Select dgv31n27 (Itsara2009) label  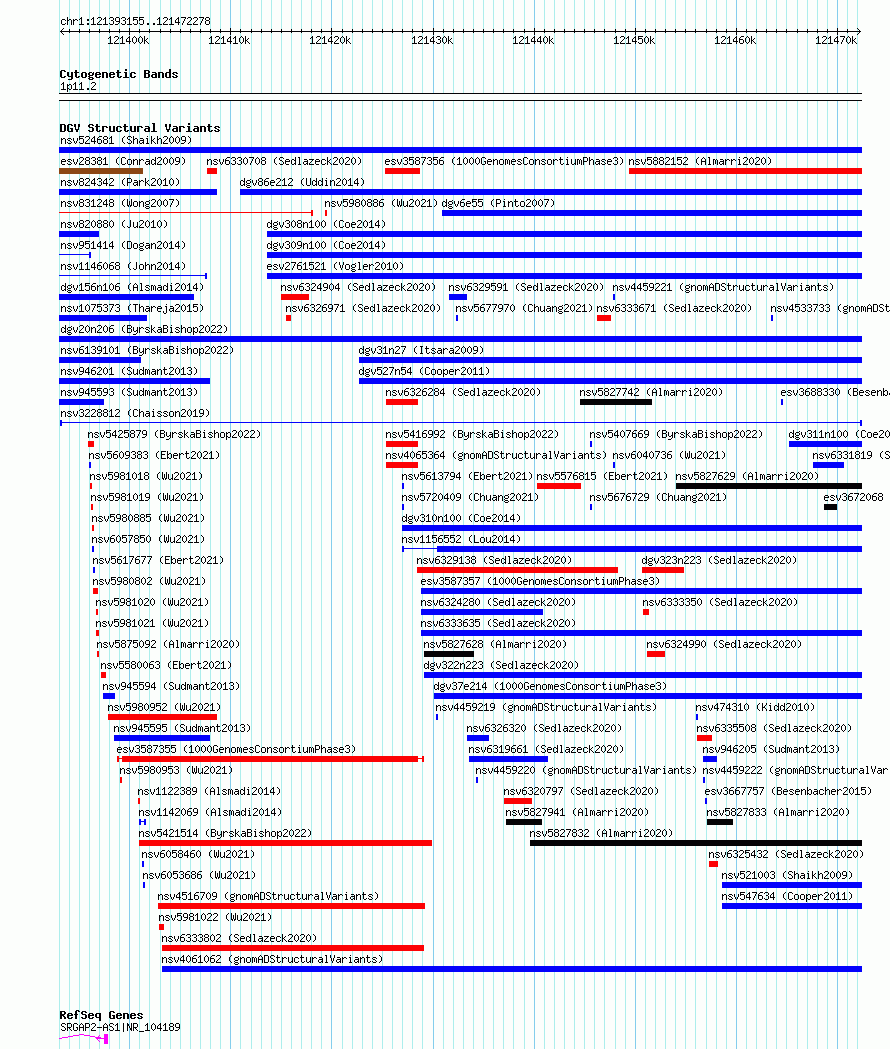tap(421, 351)
